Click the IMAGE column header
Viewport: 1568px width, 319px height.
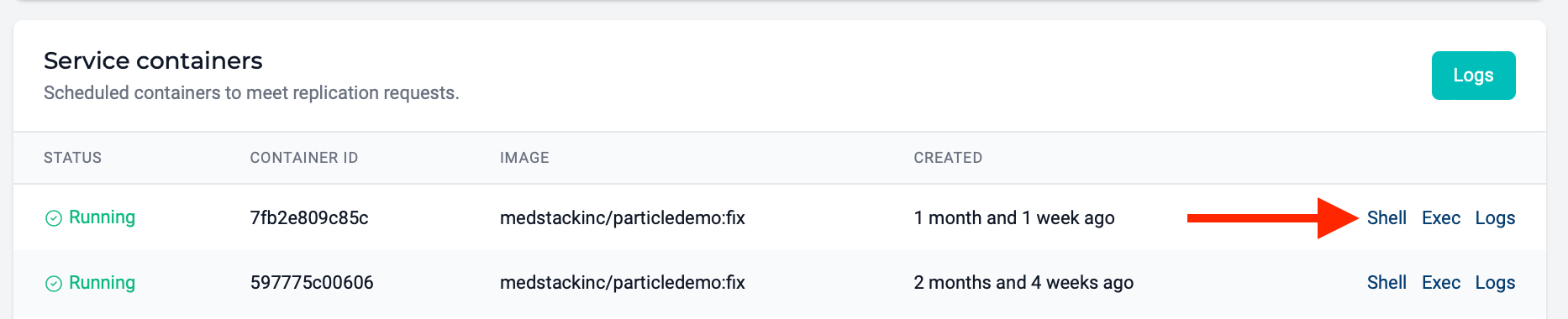pos(524,158)
